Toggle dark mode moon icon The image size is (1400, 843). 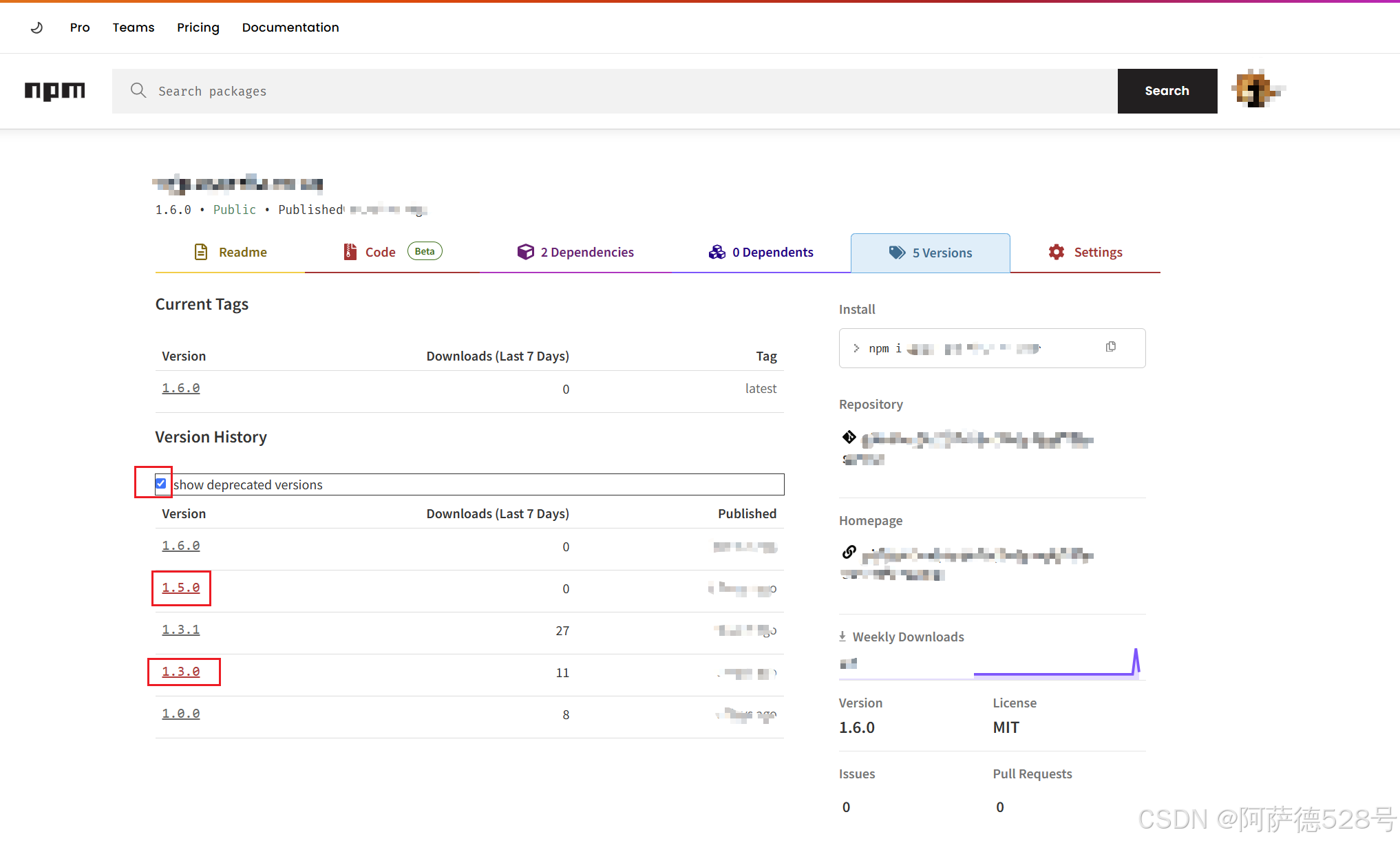coord(37,28)
